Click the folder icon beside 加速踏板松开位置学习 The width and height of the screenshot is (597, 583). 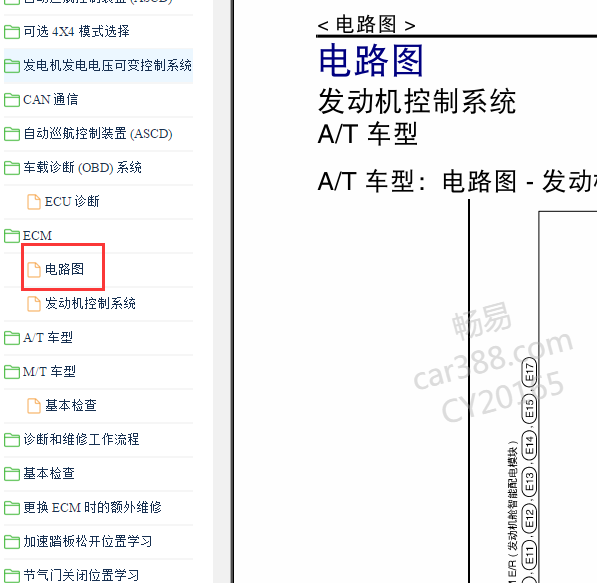point(12,541)
